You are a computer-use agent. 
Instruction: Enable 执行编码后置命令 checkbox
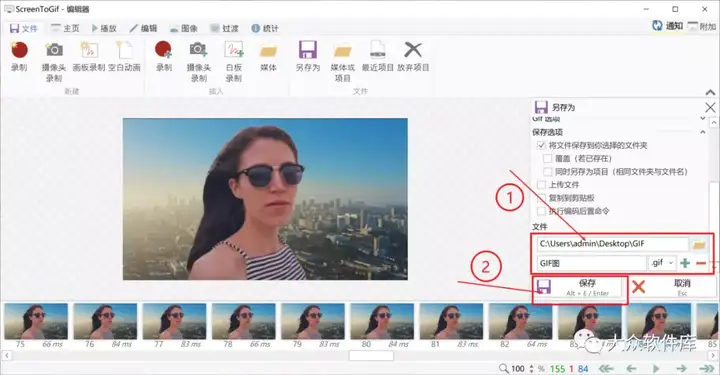click(x=541, y=211)
